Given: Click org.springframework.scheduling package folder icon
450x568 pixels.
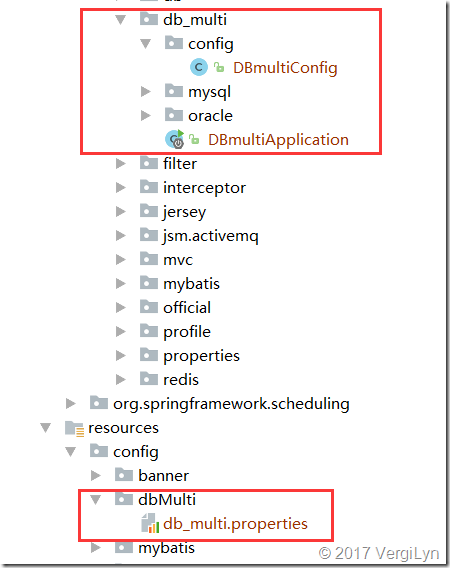Looking at the screenshot, I should [x=99, y=402].
